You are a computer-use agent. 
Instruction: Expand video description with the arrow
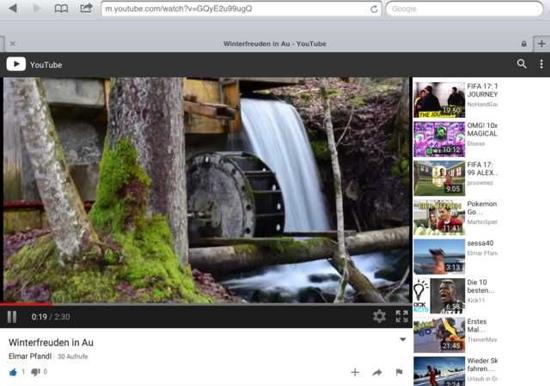403,339
